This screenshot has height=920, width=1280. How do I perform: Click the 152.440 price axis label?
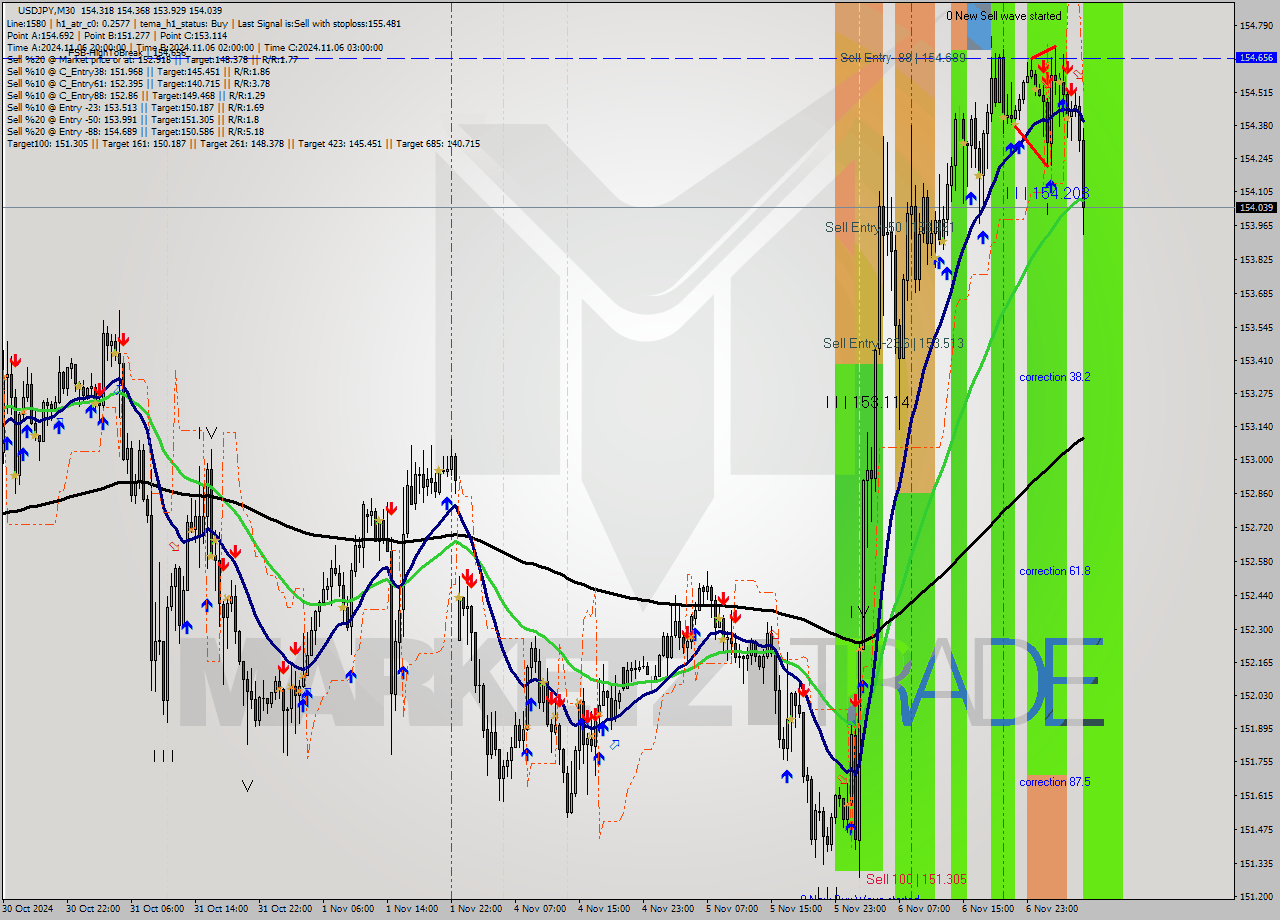[1256, 595]
